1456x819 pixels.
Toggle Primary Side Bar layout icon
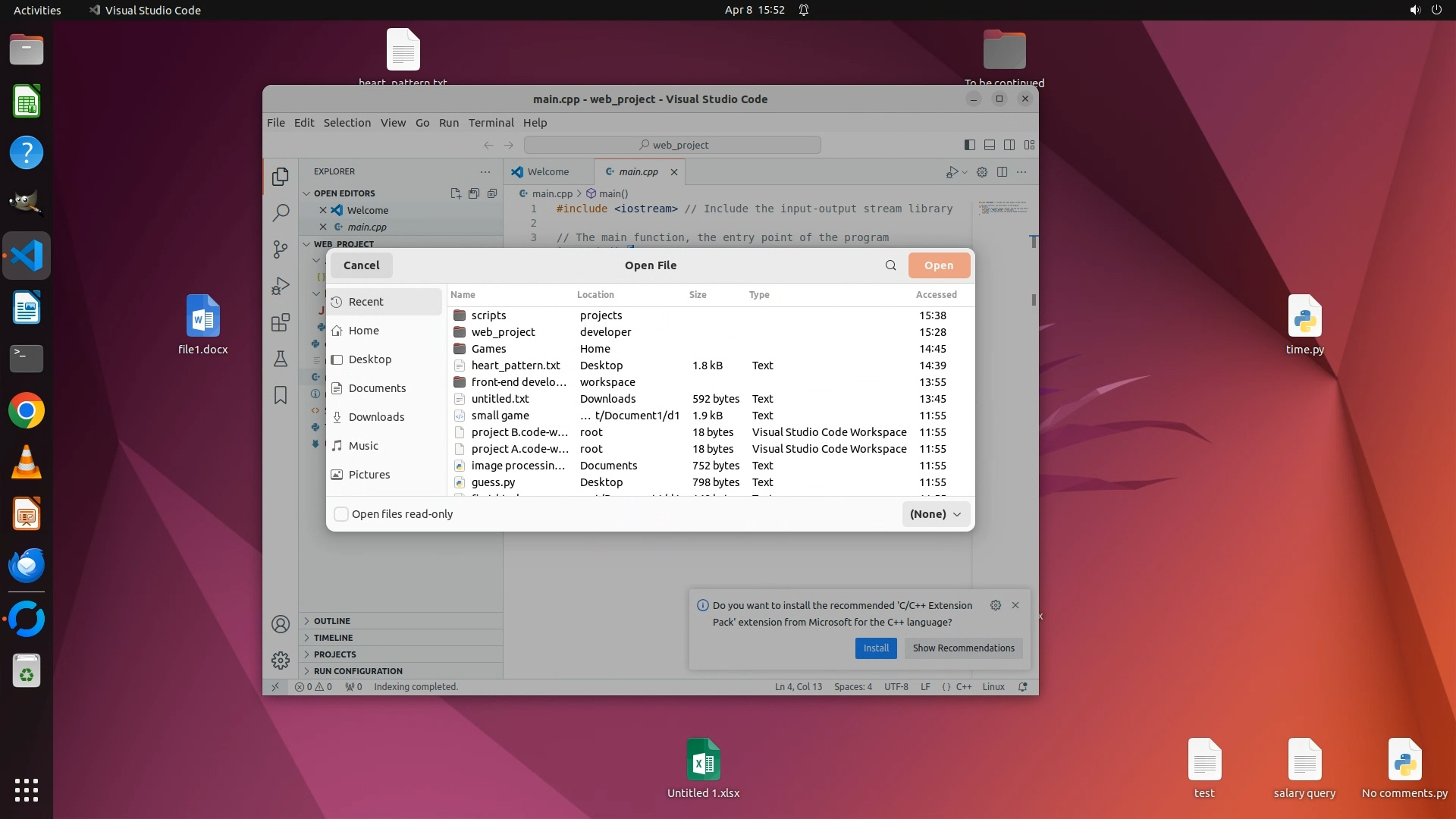click(x=969, y=145)
